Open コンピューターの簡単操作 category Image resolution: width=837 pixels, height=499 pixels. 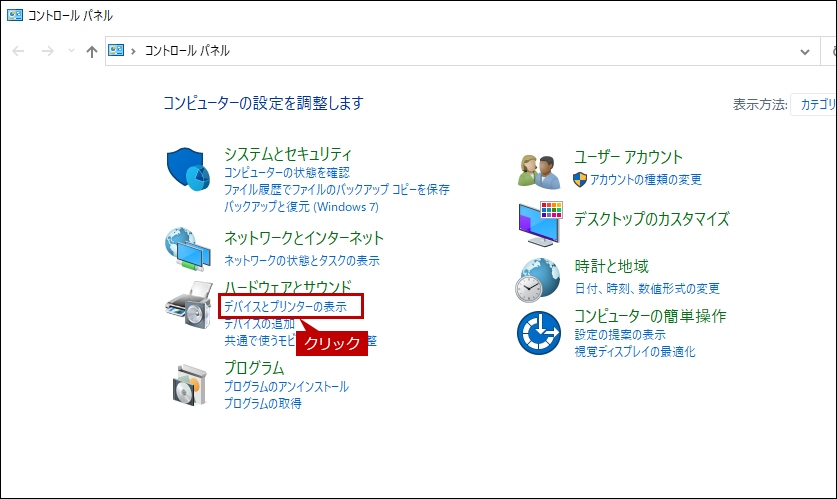(x=650, y=315)
